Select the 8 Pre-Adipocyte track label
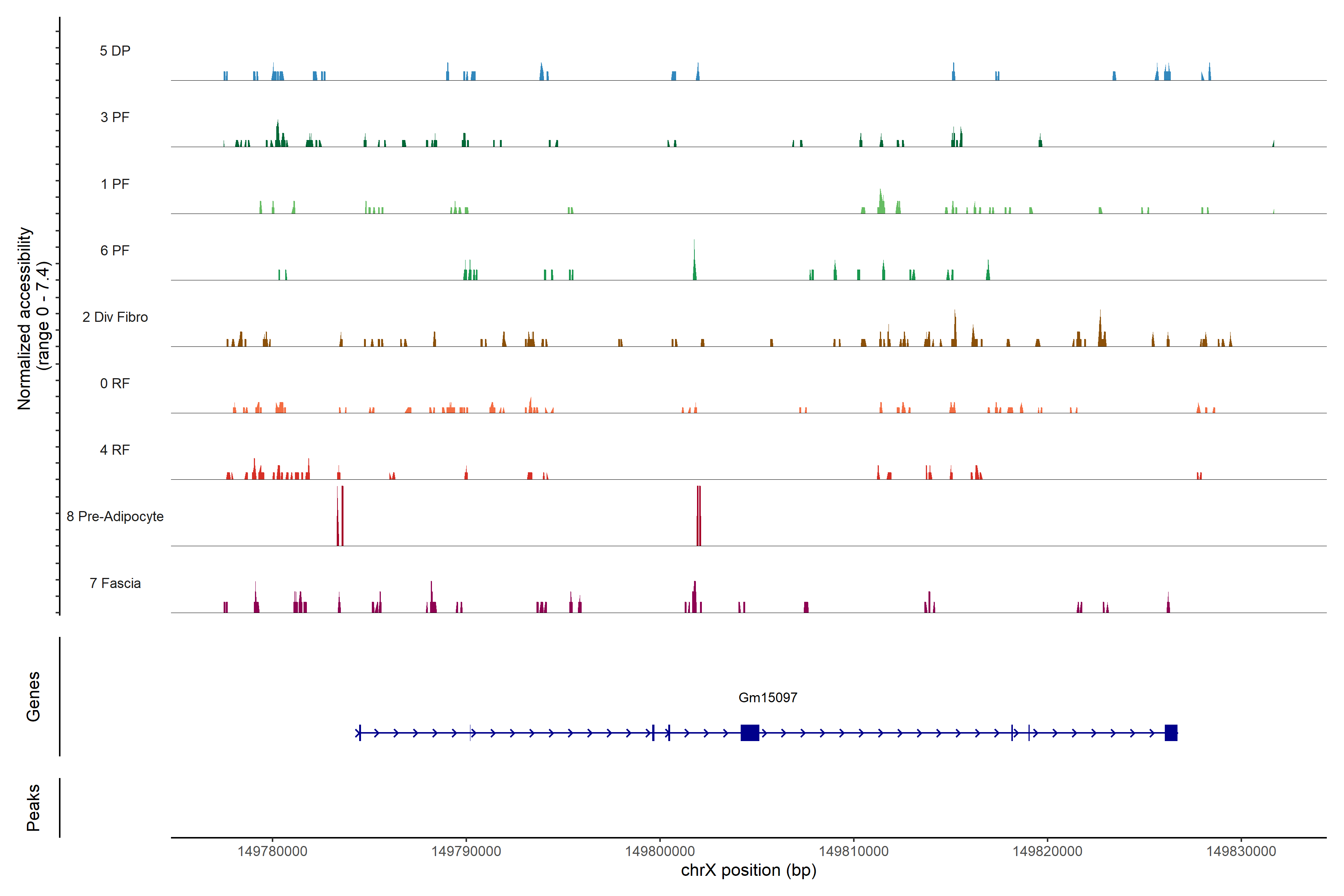This screenshot has height=896, width=1344. (x=115, y=517)
